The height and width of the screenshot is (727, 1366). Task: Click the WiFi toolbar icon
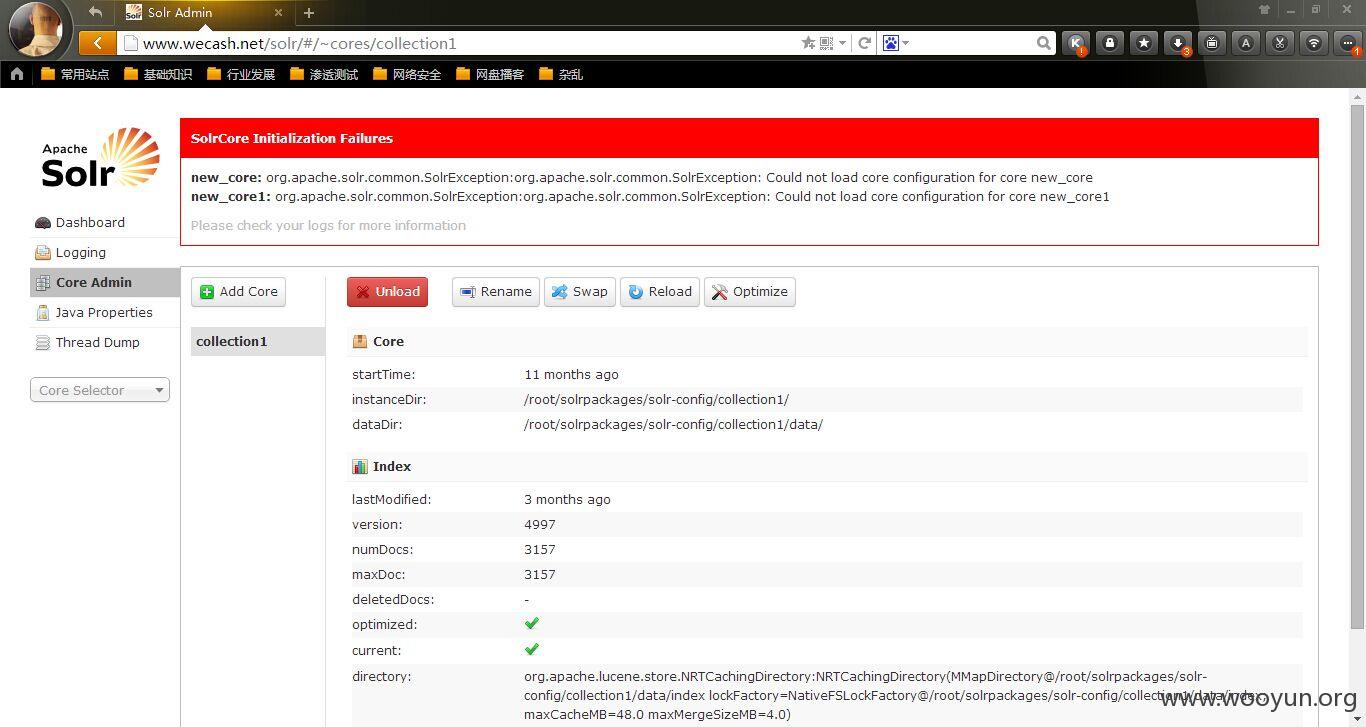coord(1314,43)
